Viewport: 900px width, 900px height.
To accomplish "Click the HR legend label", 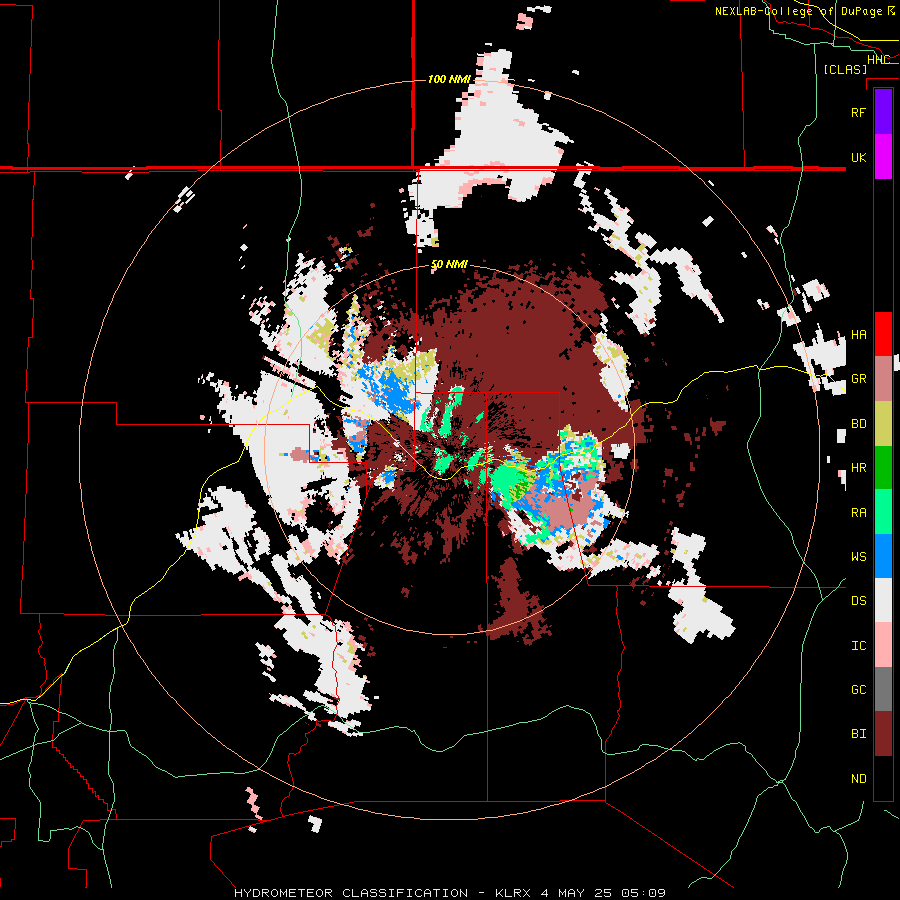I will point(858,468).
